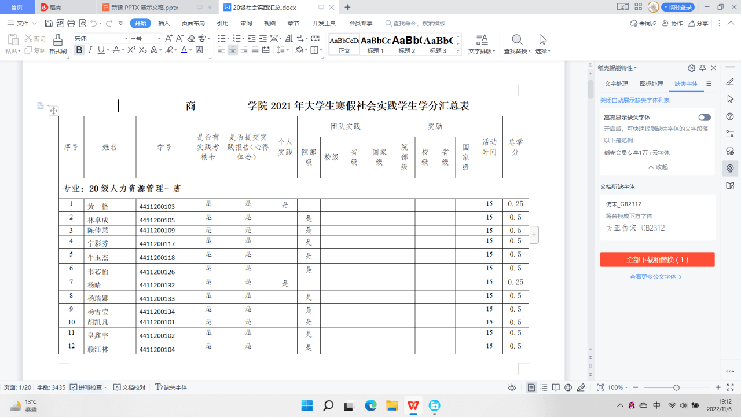742x418 pixels.
Task: Open Find and Replace tool
Action: pyautogui.click(x=517, y=44)
